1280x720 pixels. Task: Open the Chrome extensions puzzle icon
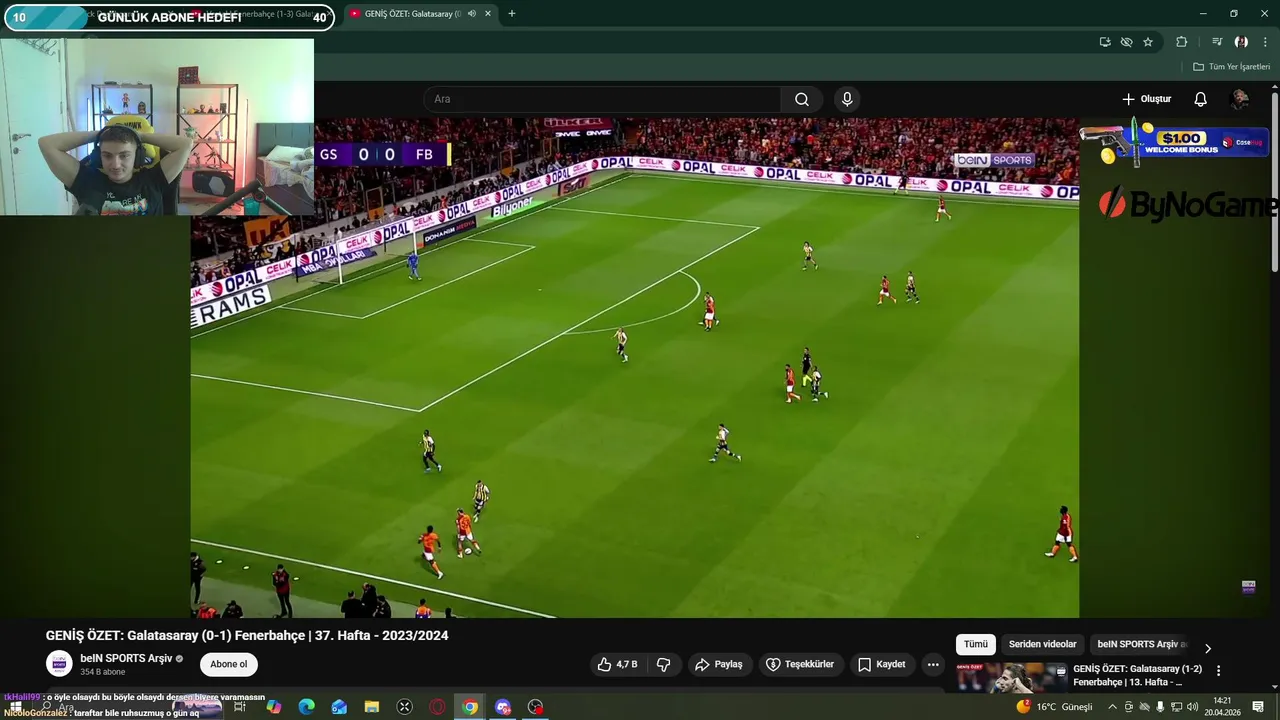coord(1181,42)
